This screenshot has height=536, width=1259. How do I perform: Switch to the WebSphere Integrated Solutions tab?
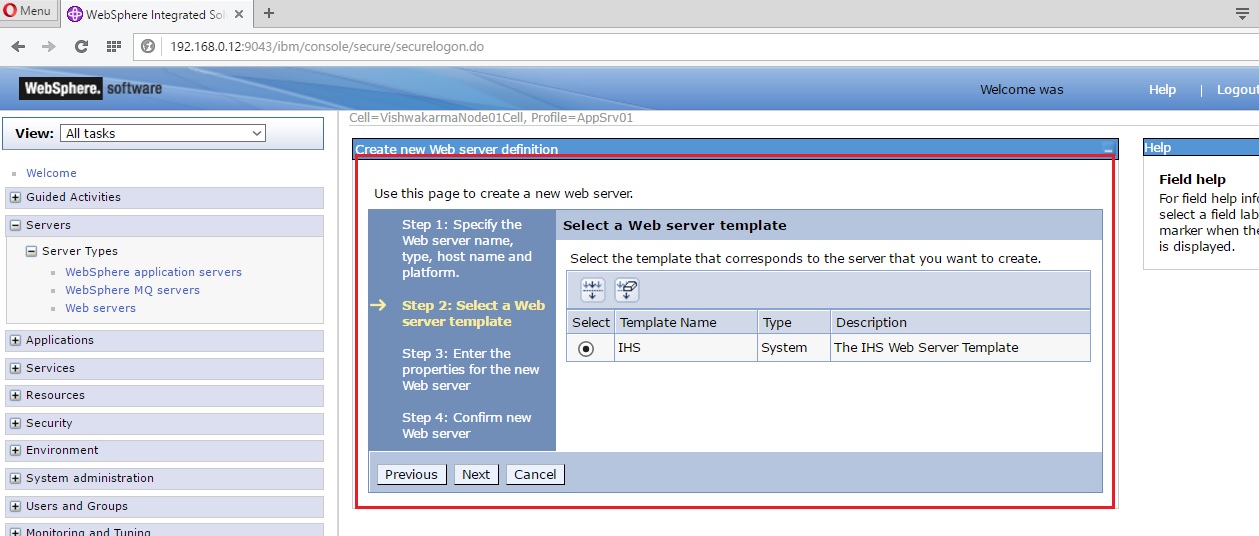tap(156, 14)
